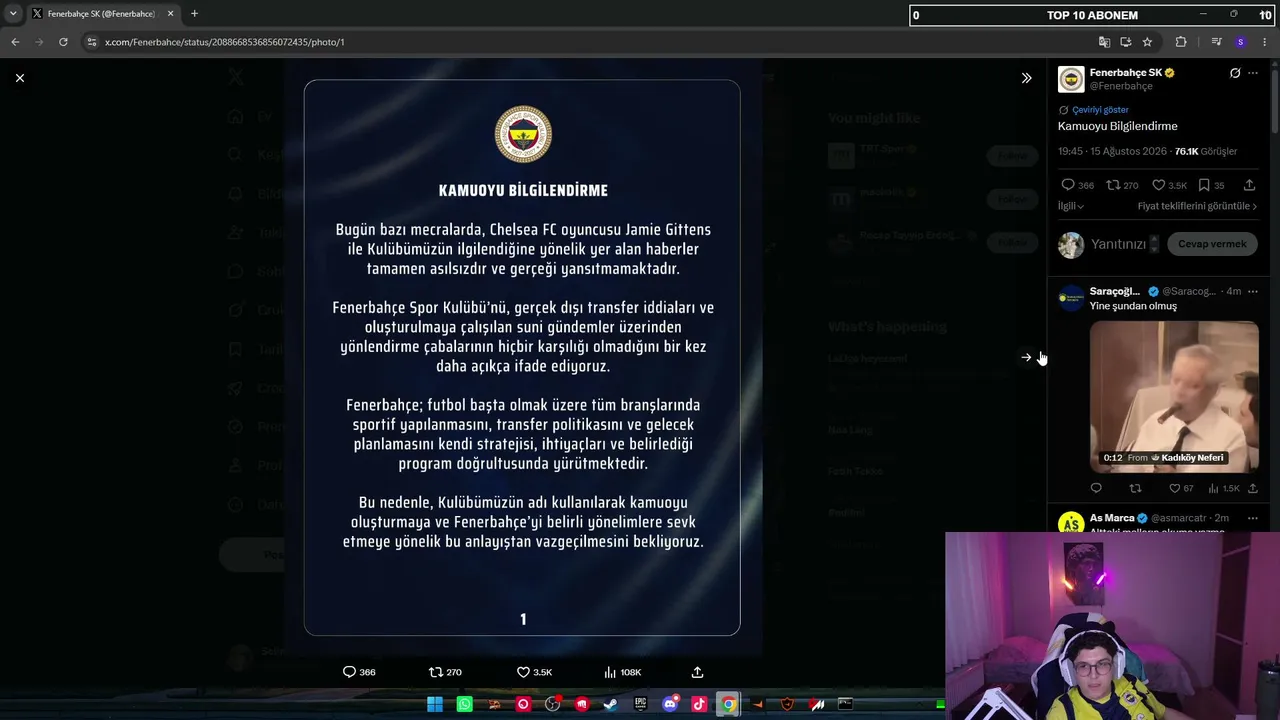This screenshot has height=720, width=1280.
Task: Repost the Saraçoğlu comment
Action: click(1135, 488)
